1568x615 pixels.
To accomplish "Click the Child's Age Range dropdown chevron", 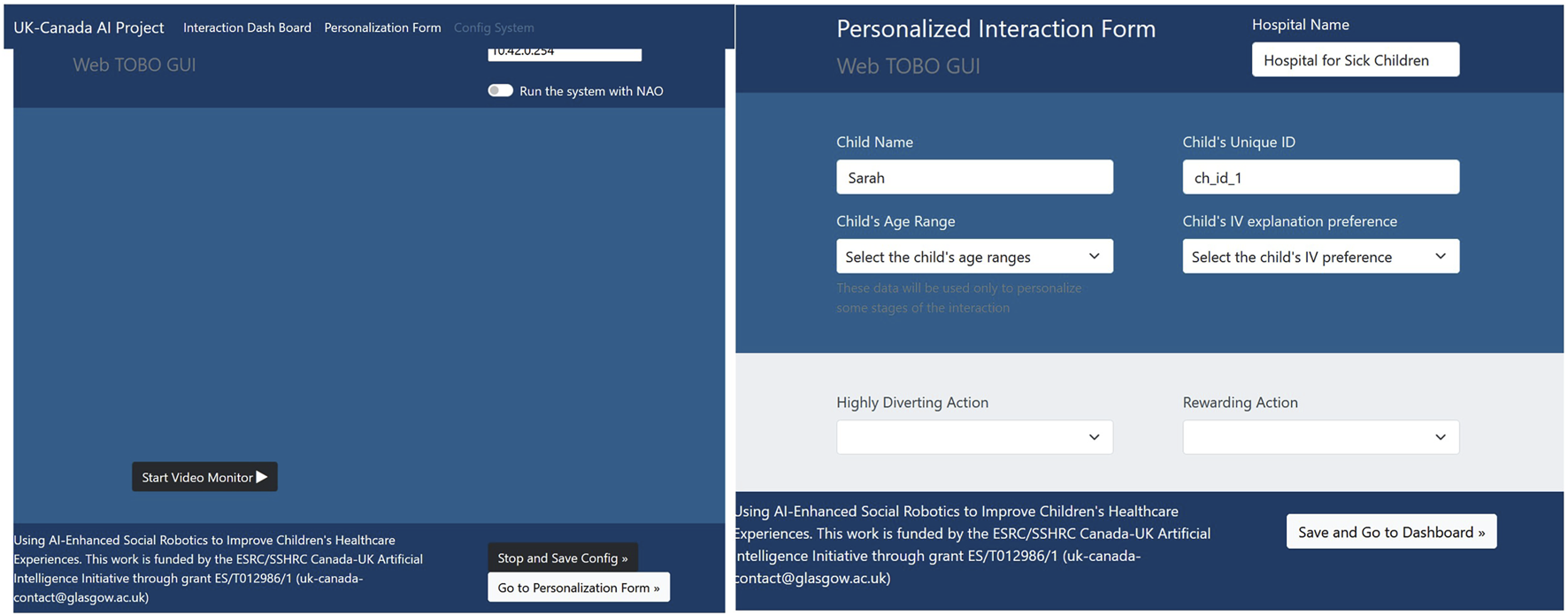I will (x=1095, y=256).
